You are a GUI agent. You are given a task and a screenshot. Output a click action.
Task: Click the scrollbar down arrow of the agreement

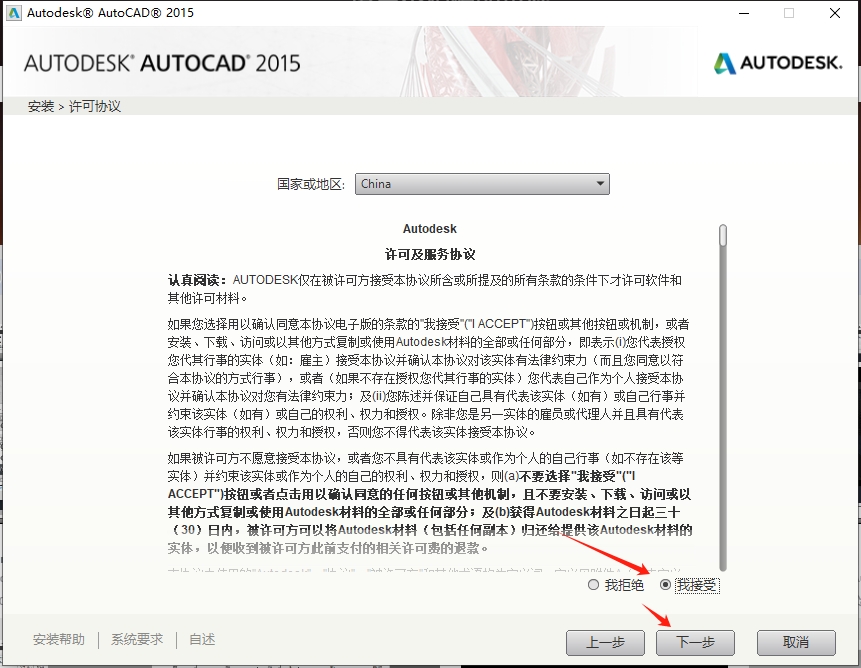tap(722, 565)
